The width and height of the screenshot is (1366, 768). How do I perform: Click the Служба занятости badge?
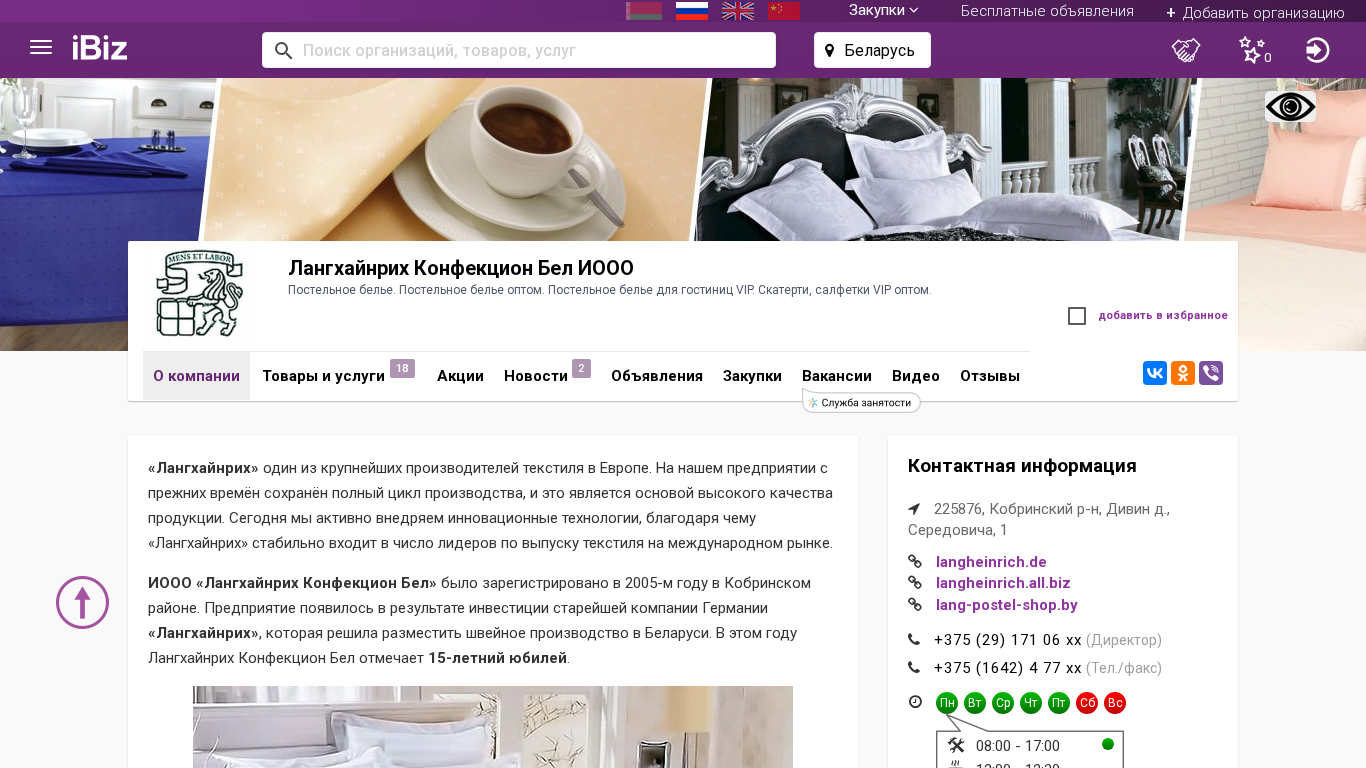[861, 402]
